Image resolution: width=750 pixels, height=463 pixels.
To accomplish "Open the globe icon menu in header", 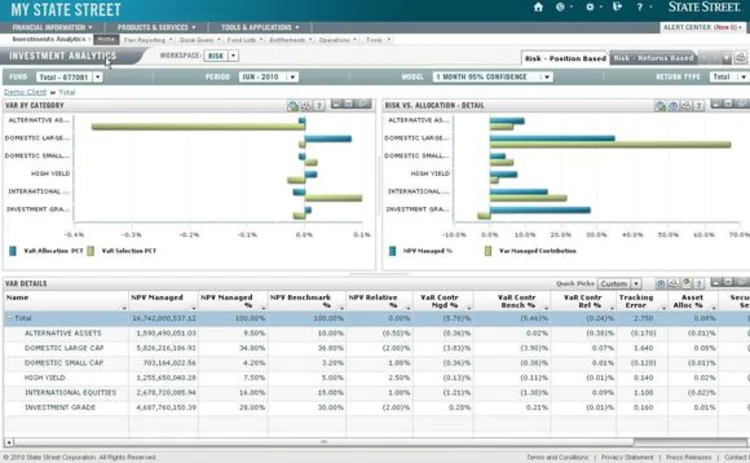I will (x=560, y=7).
